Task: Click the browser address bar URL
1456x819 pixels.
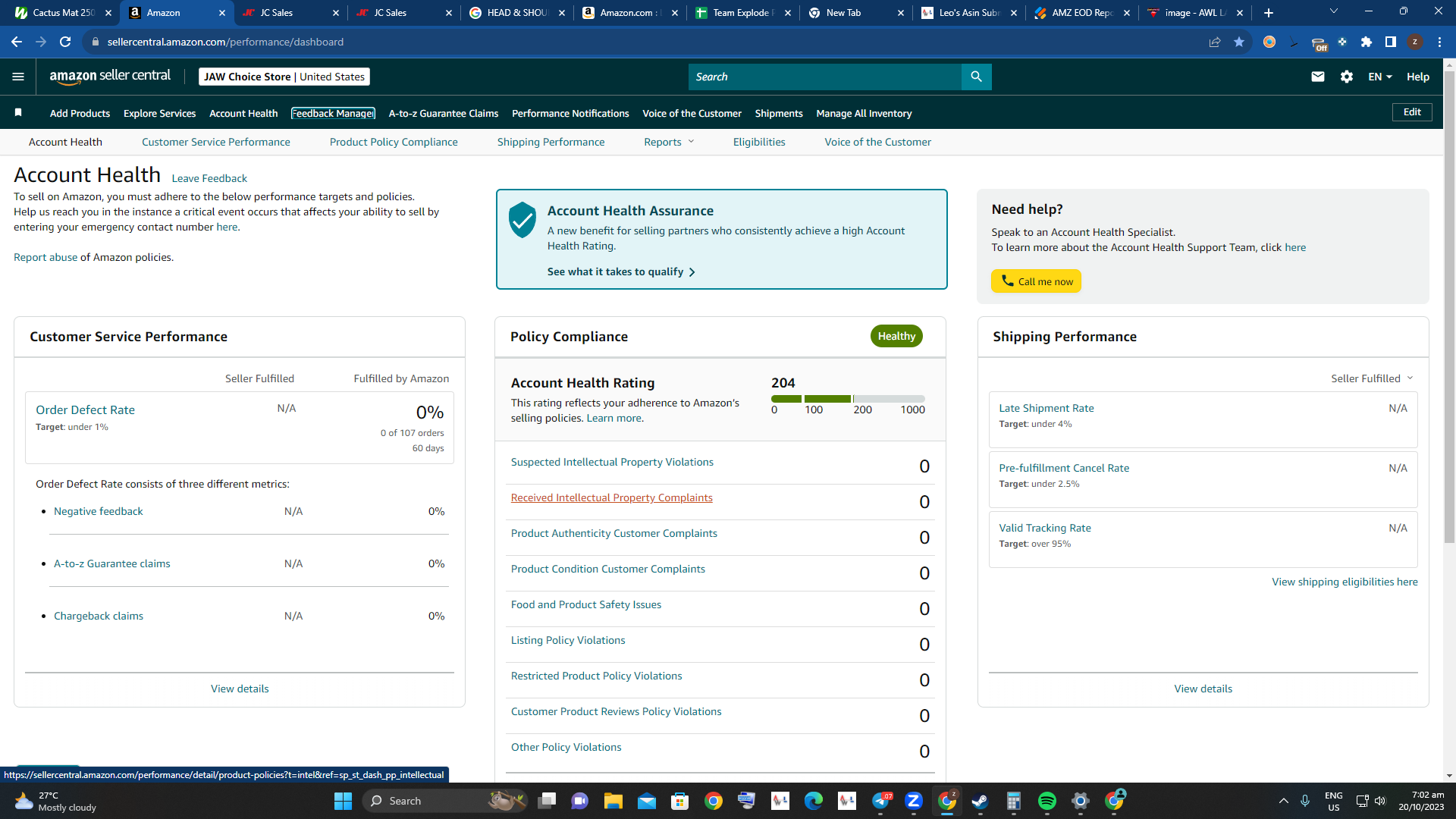Action: click(225, 42)
